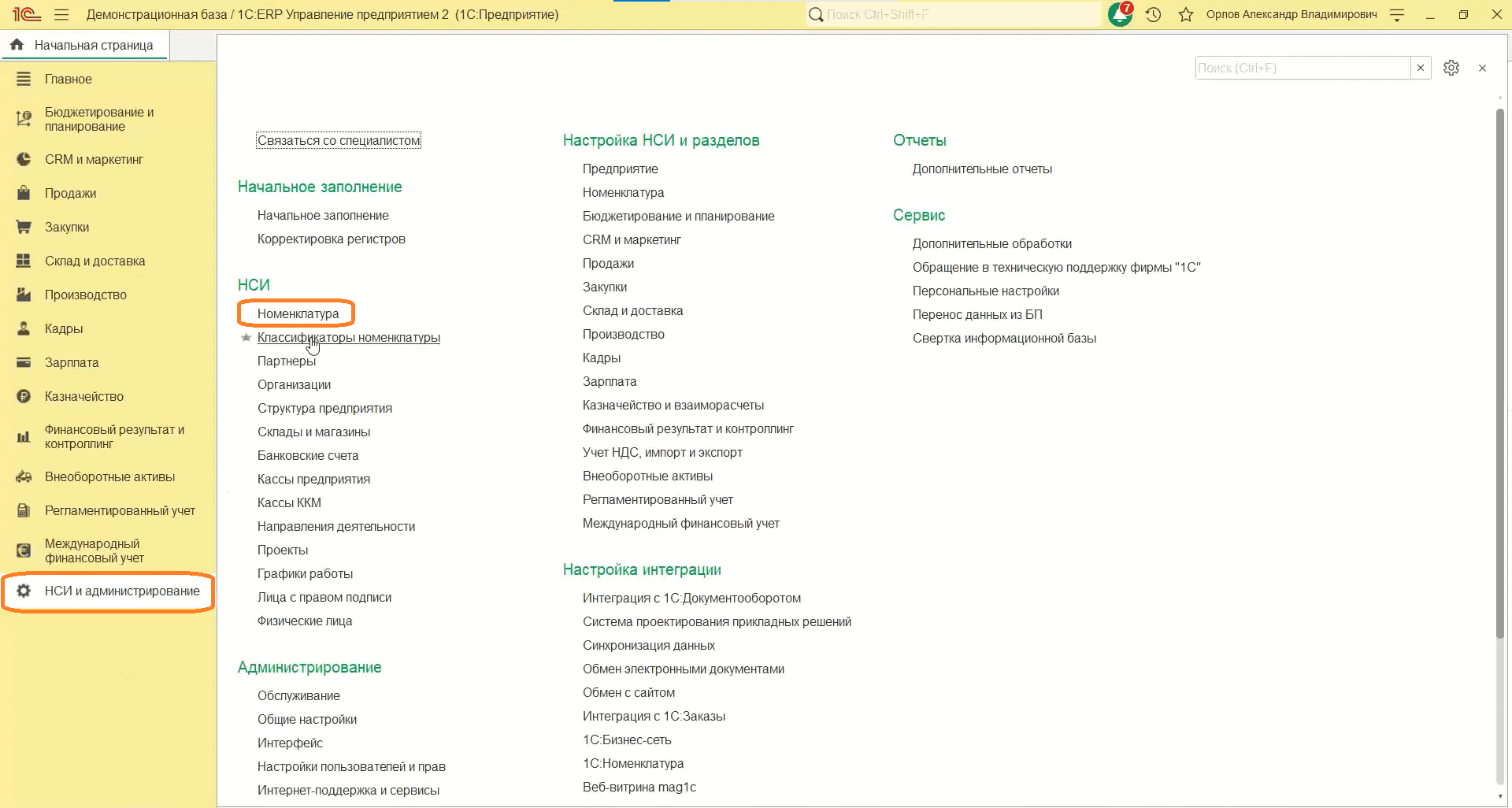Open service settings lines icon near username

[1397, 14]
